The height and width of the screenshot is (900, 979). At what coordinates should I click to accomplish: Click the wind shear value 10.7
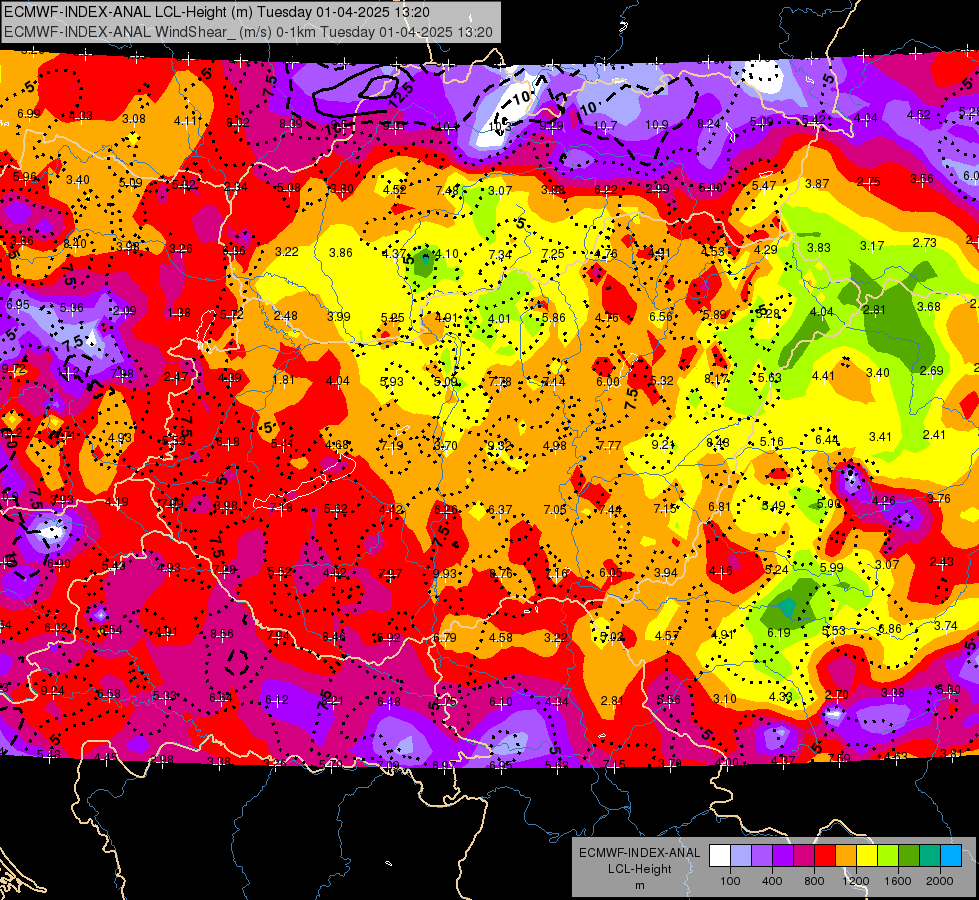pyautogui.click(x=605, y=126)
